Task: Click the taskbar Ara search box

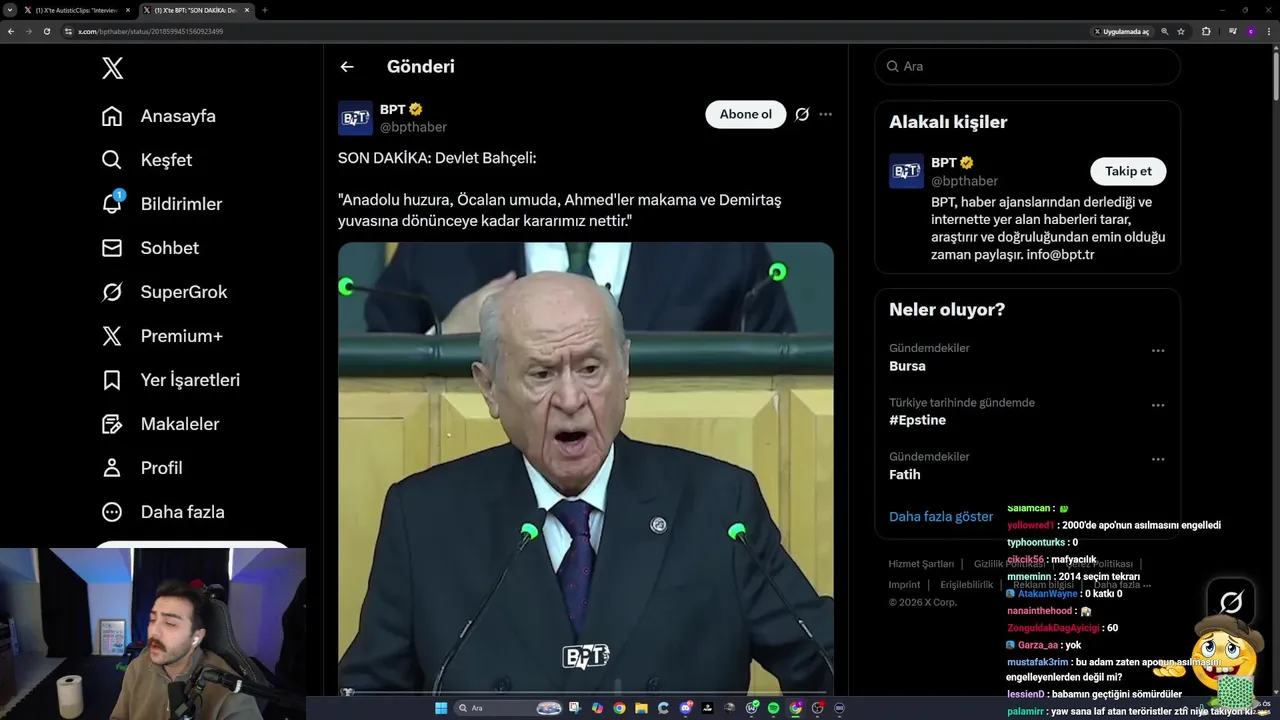Action: [508, 708]
